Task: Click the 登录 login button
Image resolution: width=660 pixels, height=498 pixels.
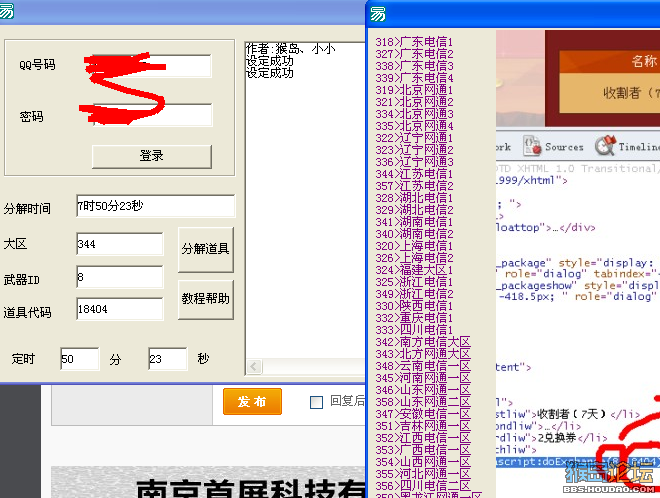Action: (x=152, y=157)
